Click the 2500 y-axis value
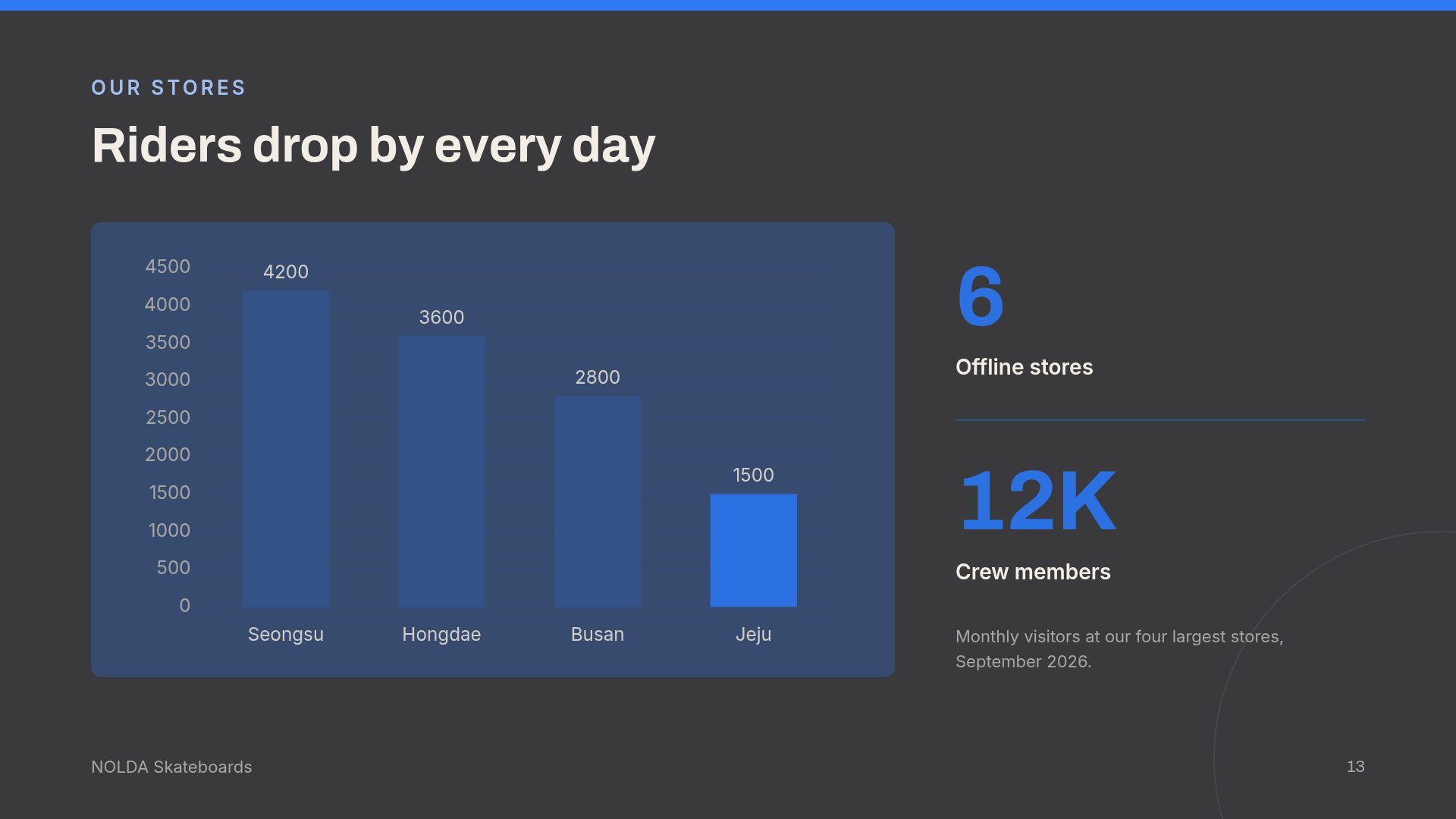The height and width of the screenshot is (819, 1456). pyautogui.click(x=168, y=418)
